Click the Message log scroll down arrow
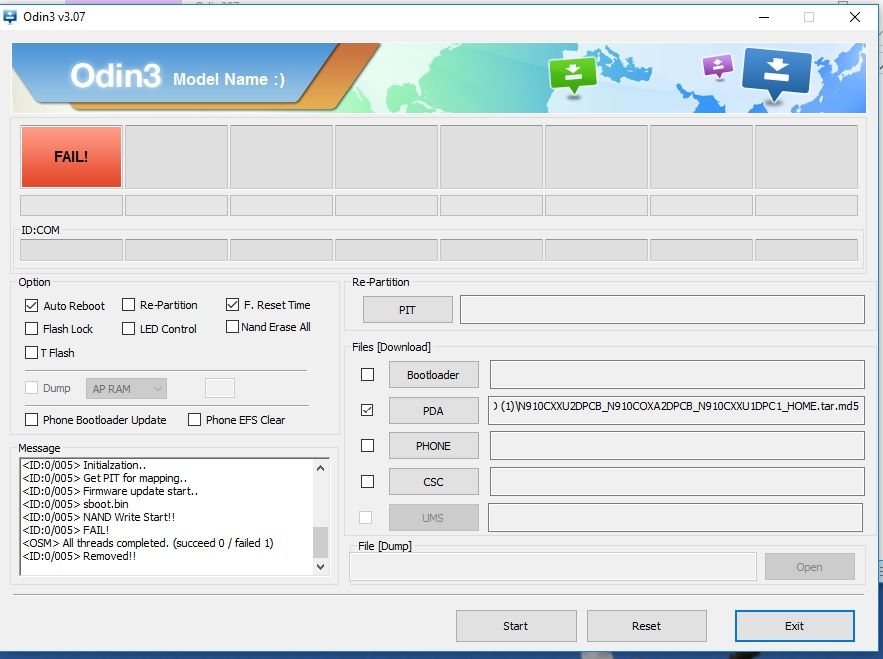Image resolution: width=883 pixels, height=659 pixels. [x=320, y=567]
